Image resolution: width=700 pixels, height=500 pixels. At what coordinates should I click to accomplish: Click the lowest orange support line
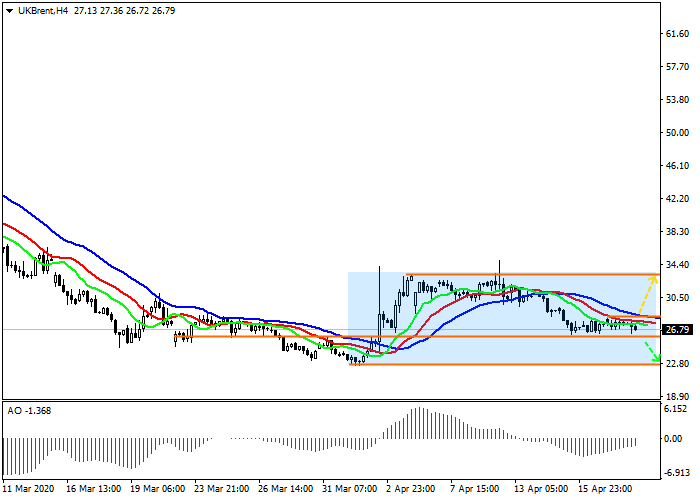[500, 364]
